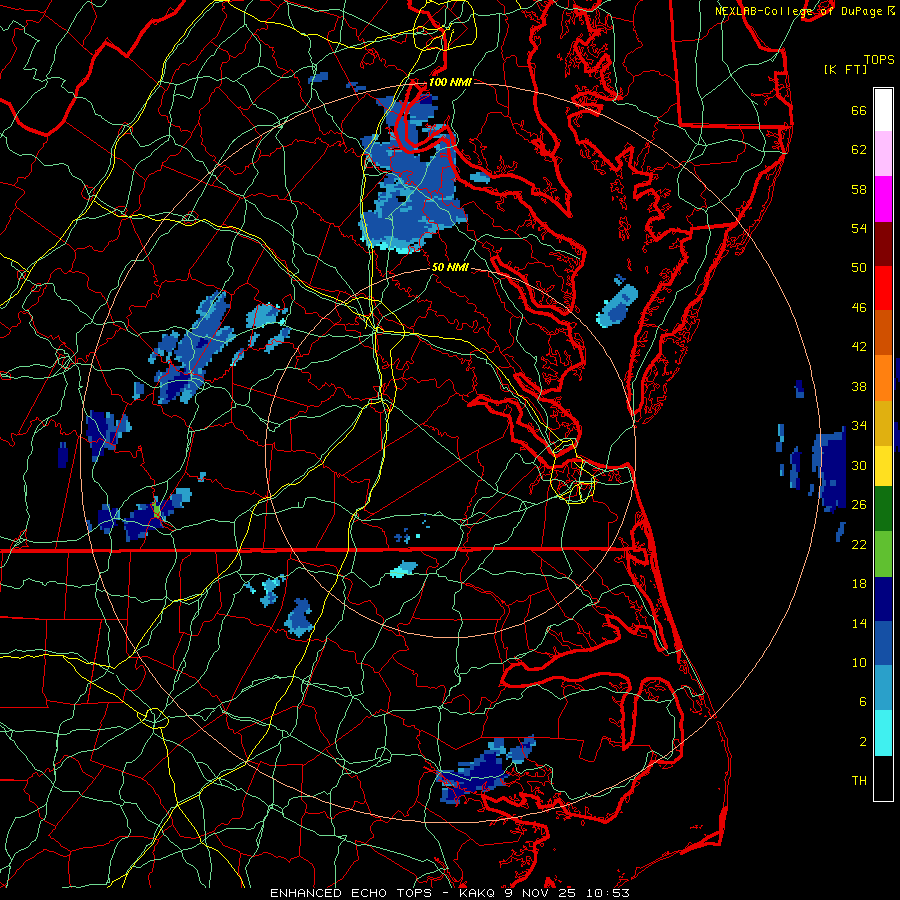Click the legend value "30"
Screen dimensions: 900x900
point(859,465)
